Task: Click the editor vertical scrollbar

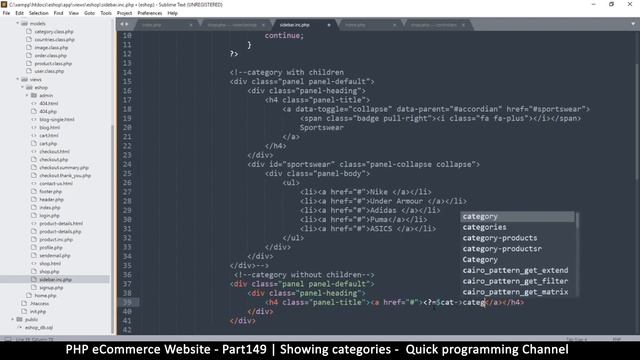Action: point(637,122)
